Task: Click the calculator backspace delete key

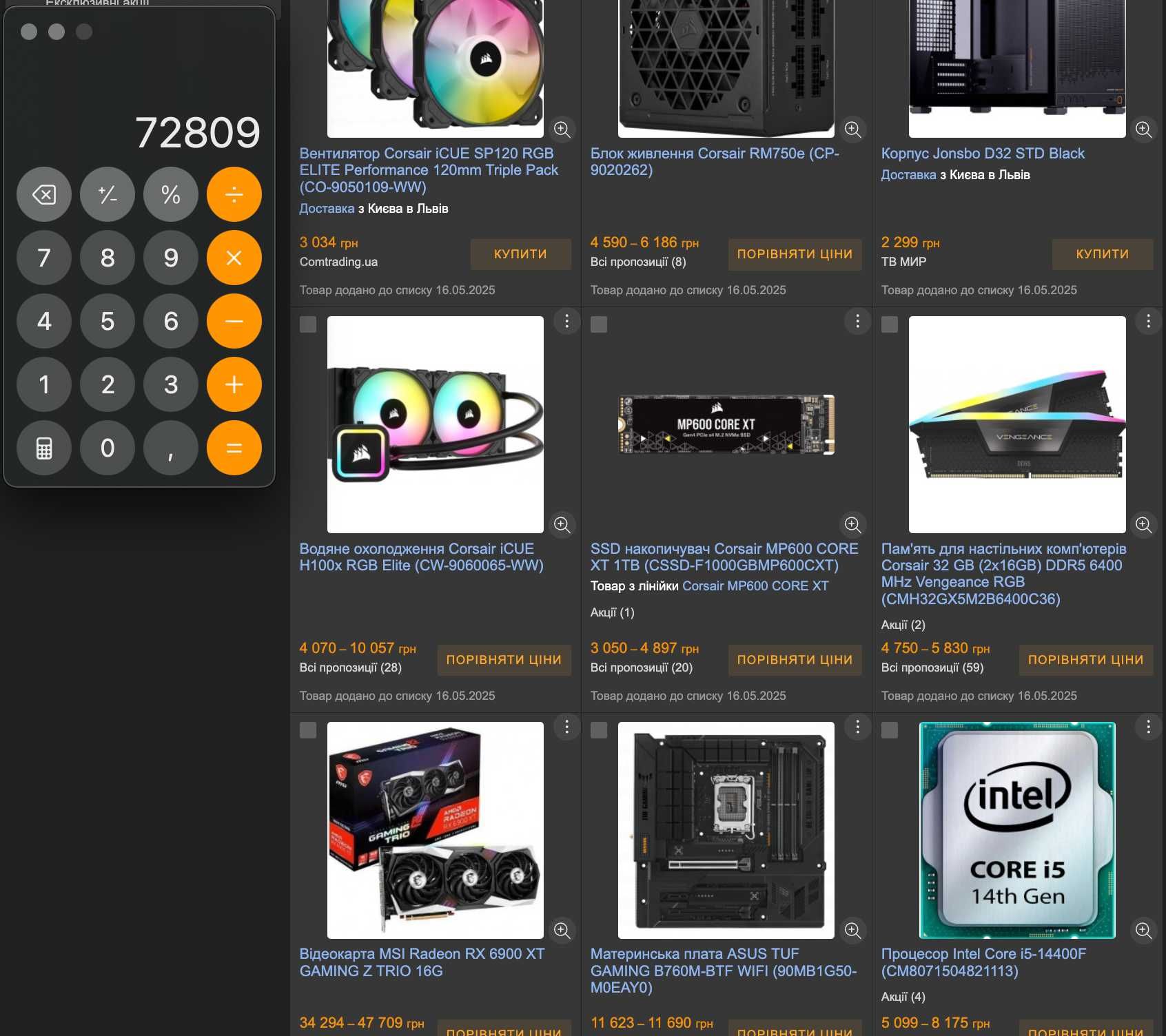Action: (x=44, y=194)
